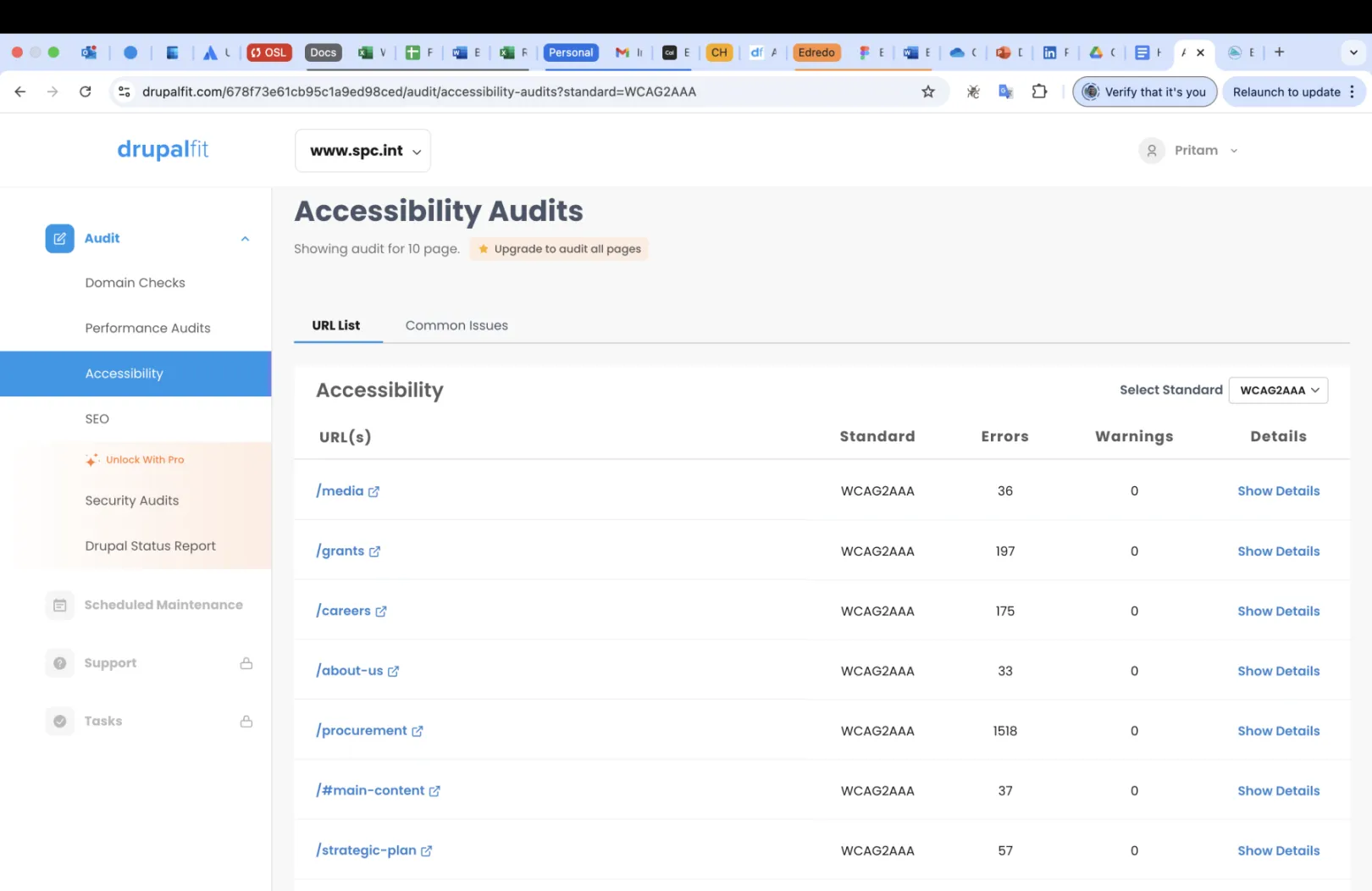Switch to the Common Issues tab
Screen dimensions: 1372x891
coord(456,325)
